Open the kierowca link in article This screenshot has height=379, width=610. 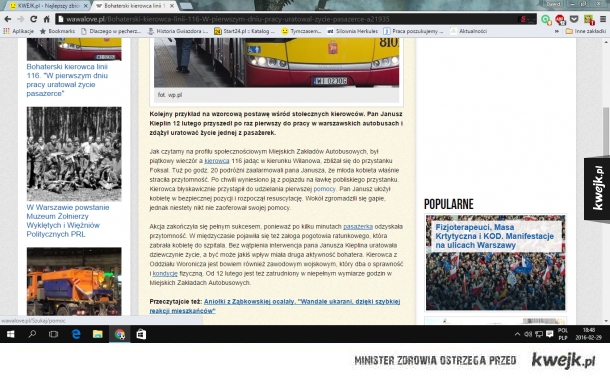217,161
